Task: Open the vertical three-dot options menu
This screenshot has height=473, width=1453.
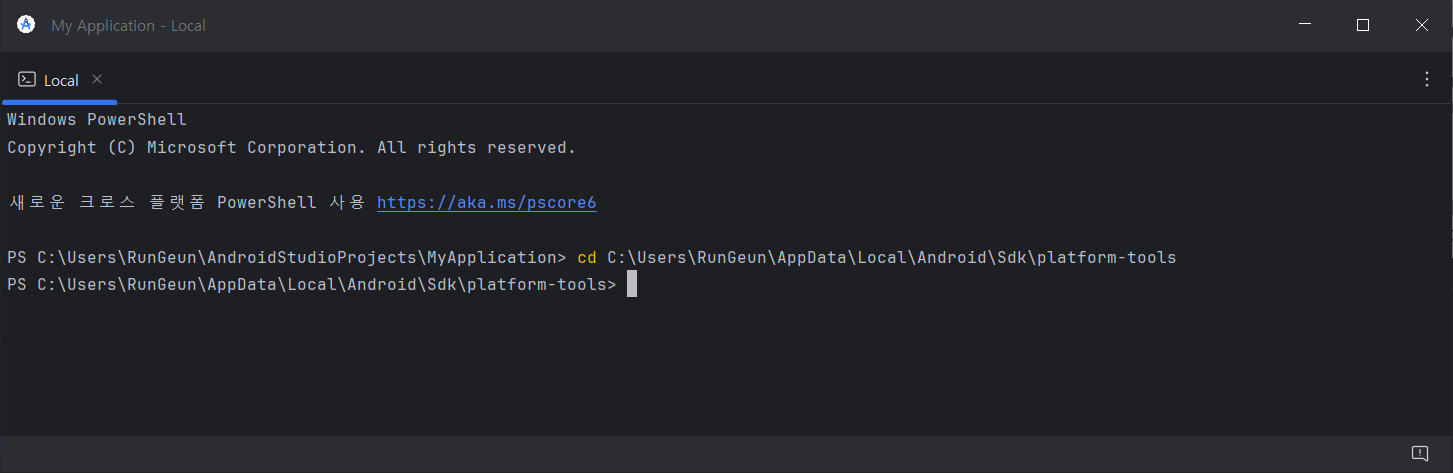Action: (1427, 80)
